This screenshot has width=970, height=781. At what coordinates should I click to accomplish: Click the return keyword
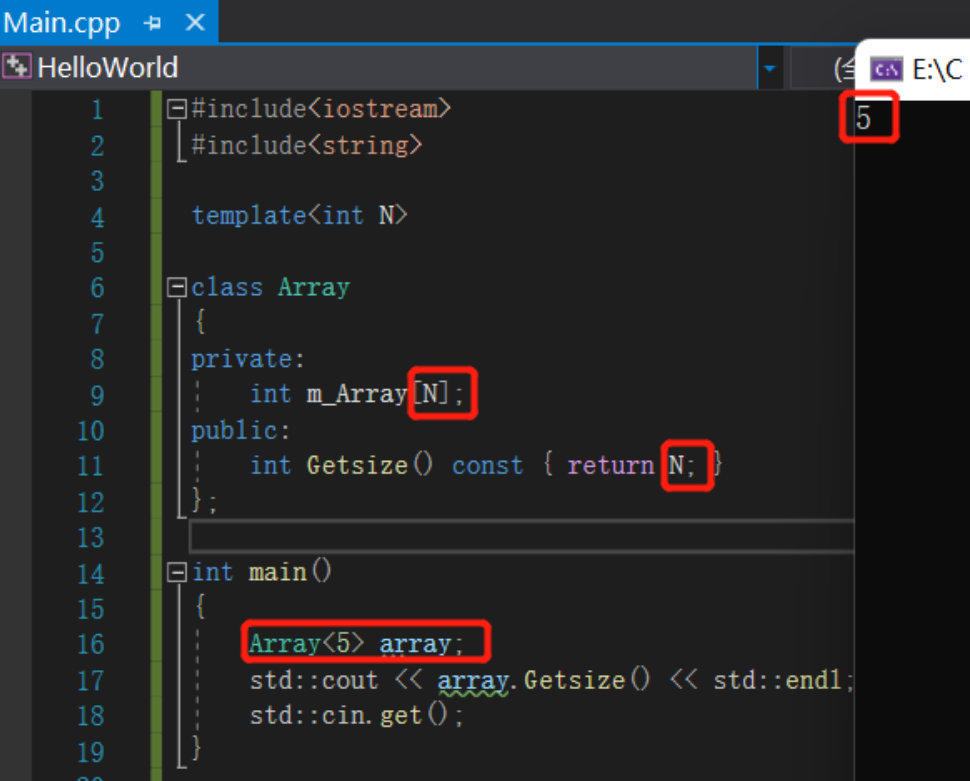[611, 465]
